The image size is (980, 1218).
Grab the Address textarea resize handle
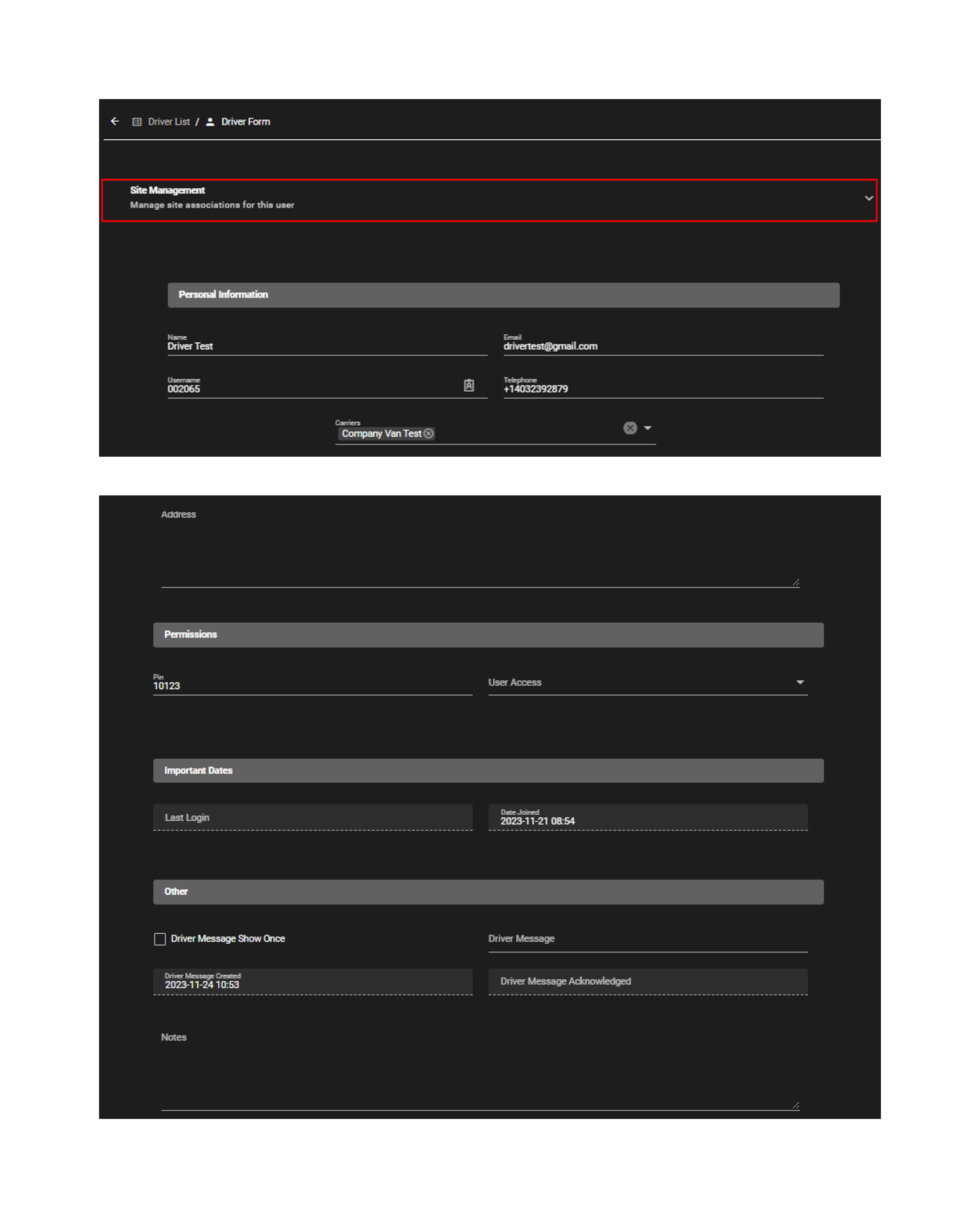pyautogui.click(x=795, y=582)
